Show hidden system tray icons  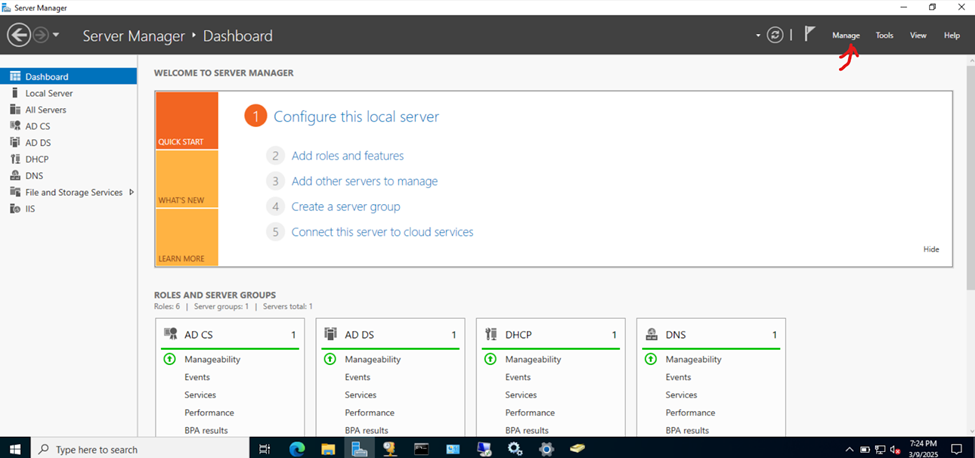pyautogui.click(x=849, y=449)
